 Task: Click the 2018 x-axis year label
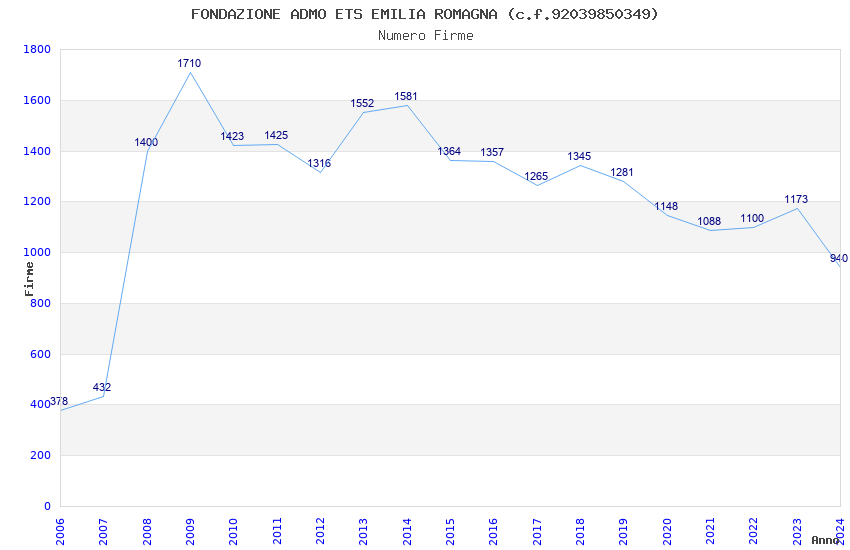pyautogui.click(x=581, y=532)
